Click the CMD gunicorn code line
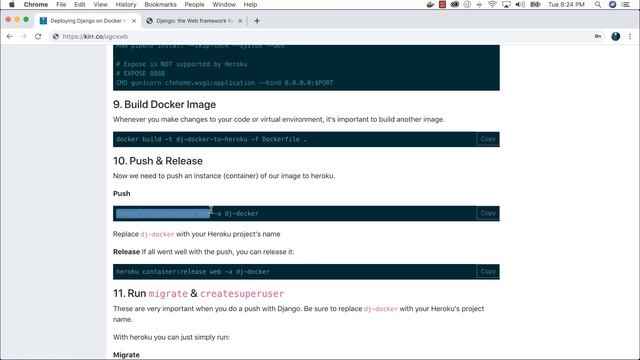This screenshot has height=360, width=640. coord(224,83)
